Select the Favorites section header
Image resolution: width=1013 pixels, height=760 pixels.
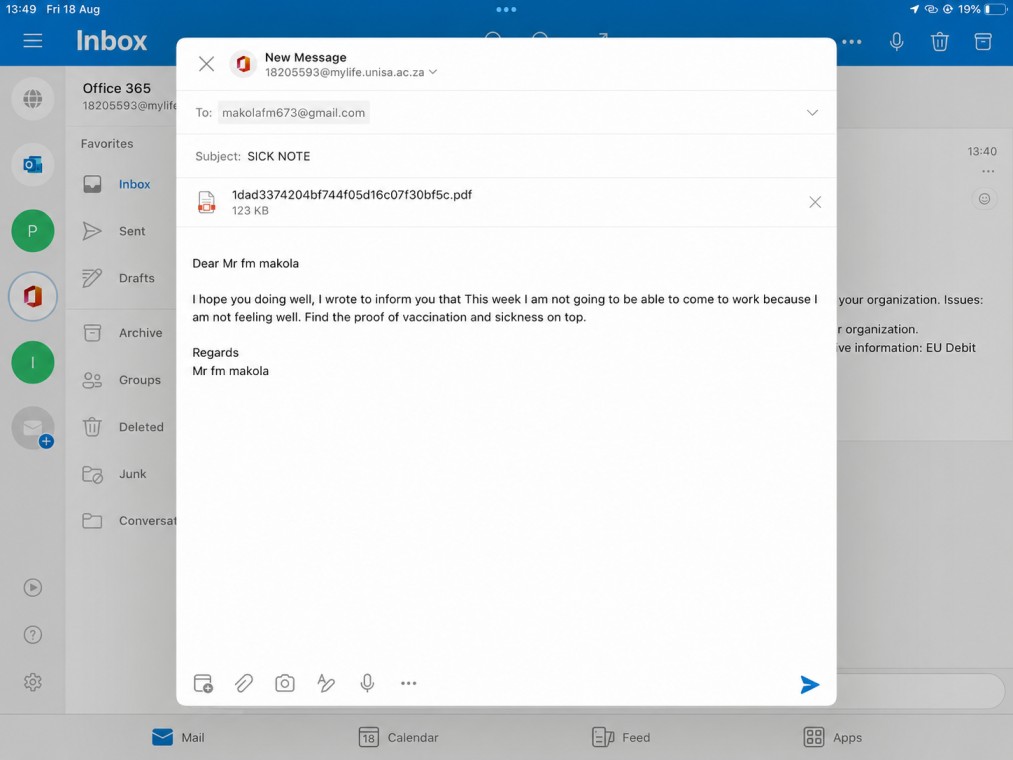click(107, 143)
